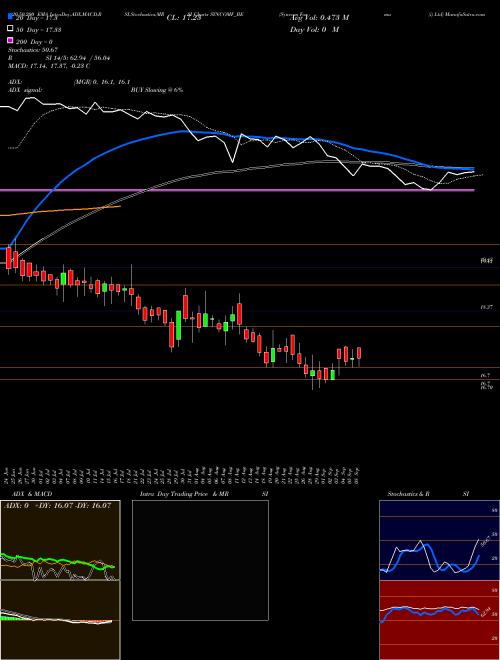Click the 'CL: 17.23' closing value
This screenshot has height=660, width=500.
tap(184, 18)
